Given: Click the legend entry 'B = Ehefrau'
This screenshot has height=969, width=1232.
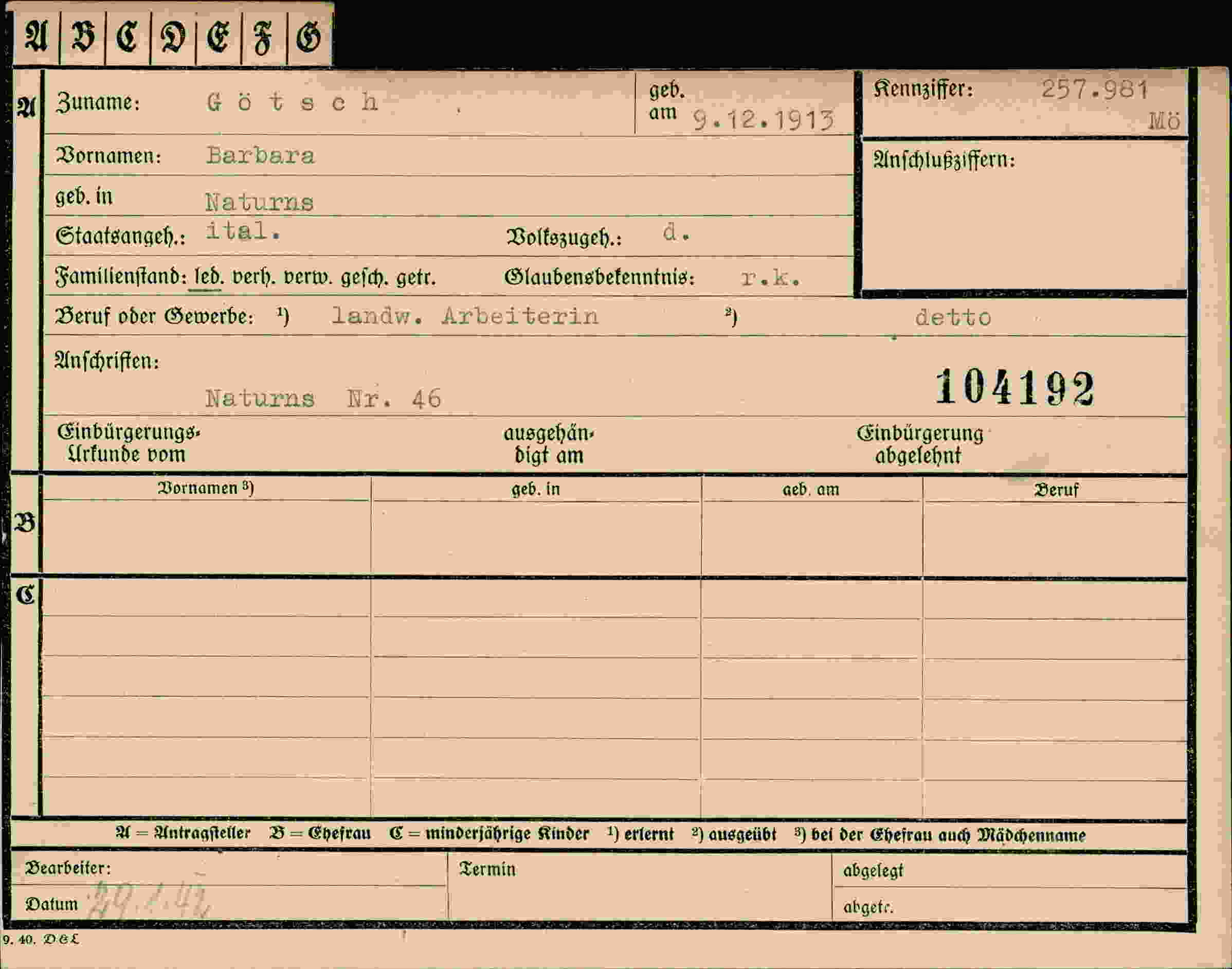Looking at the screenshot, I should [320, 833].
